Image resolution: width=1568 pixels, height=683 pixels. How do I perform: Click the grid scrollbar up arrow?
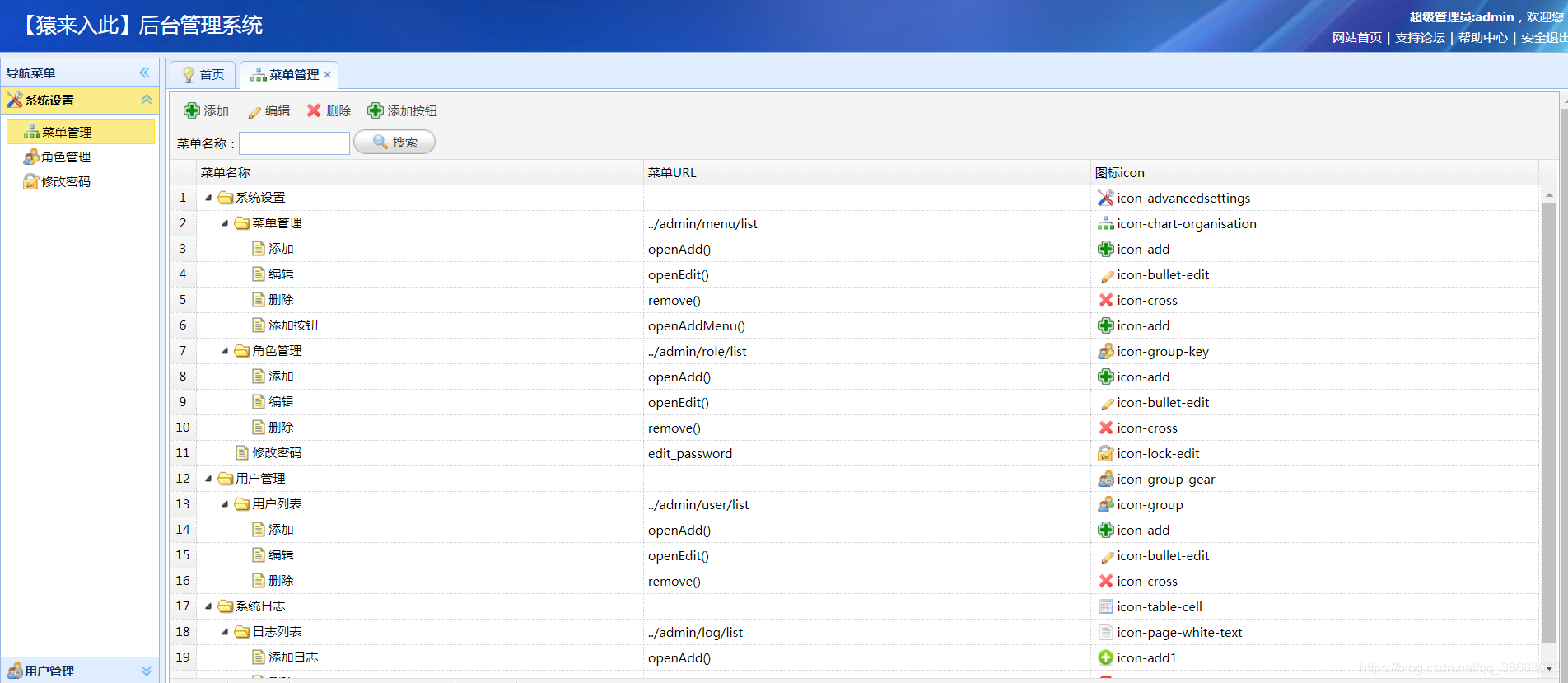coord(1549,195)
